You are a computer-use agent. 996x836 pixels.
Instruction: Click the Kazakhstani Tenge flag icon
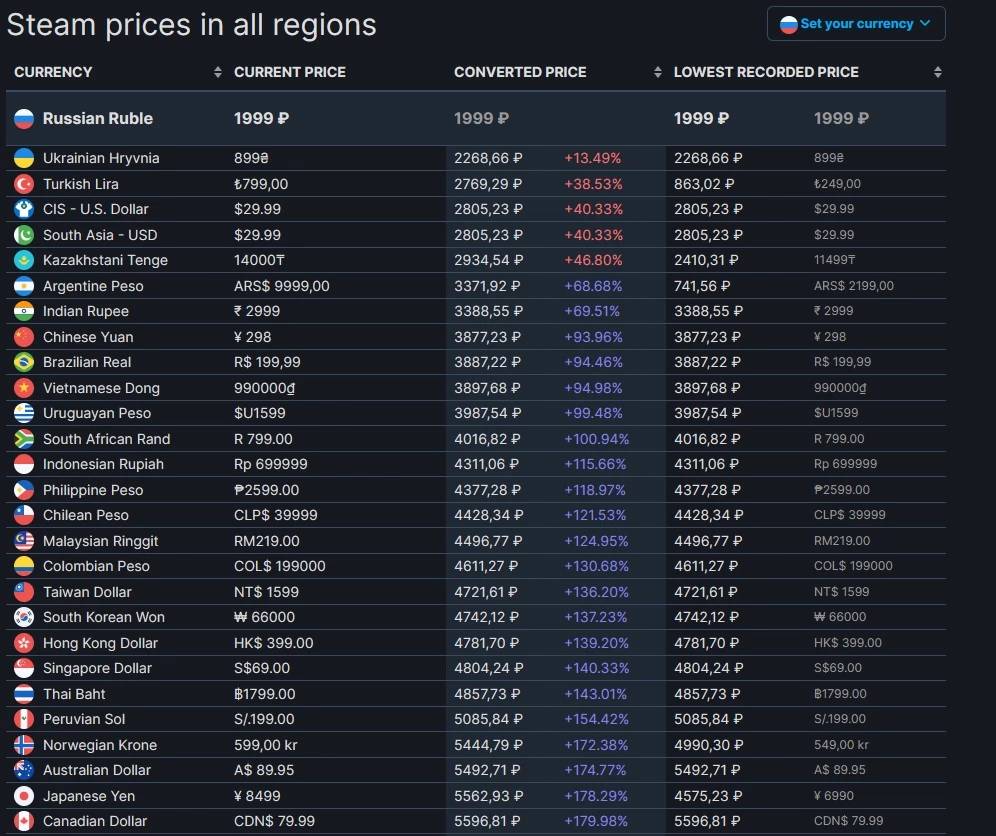pyautogui.click(x=24, y=260)
